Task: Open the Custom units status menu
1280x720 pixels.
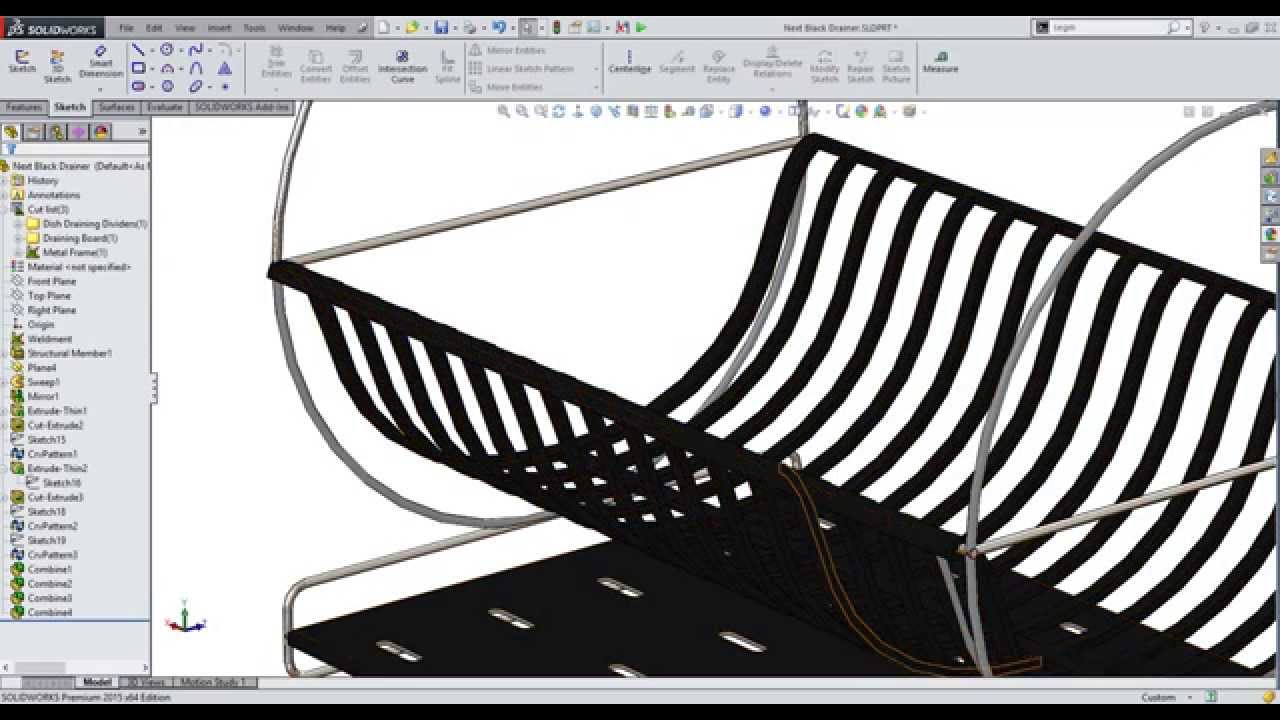Action: coord(1167,697)
